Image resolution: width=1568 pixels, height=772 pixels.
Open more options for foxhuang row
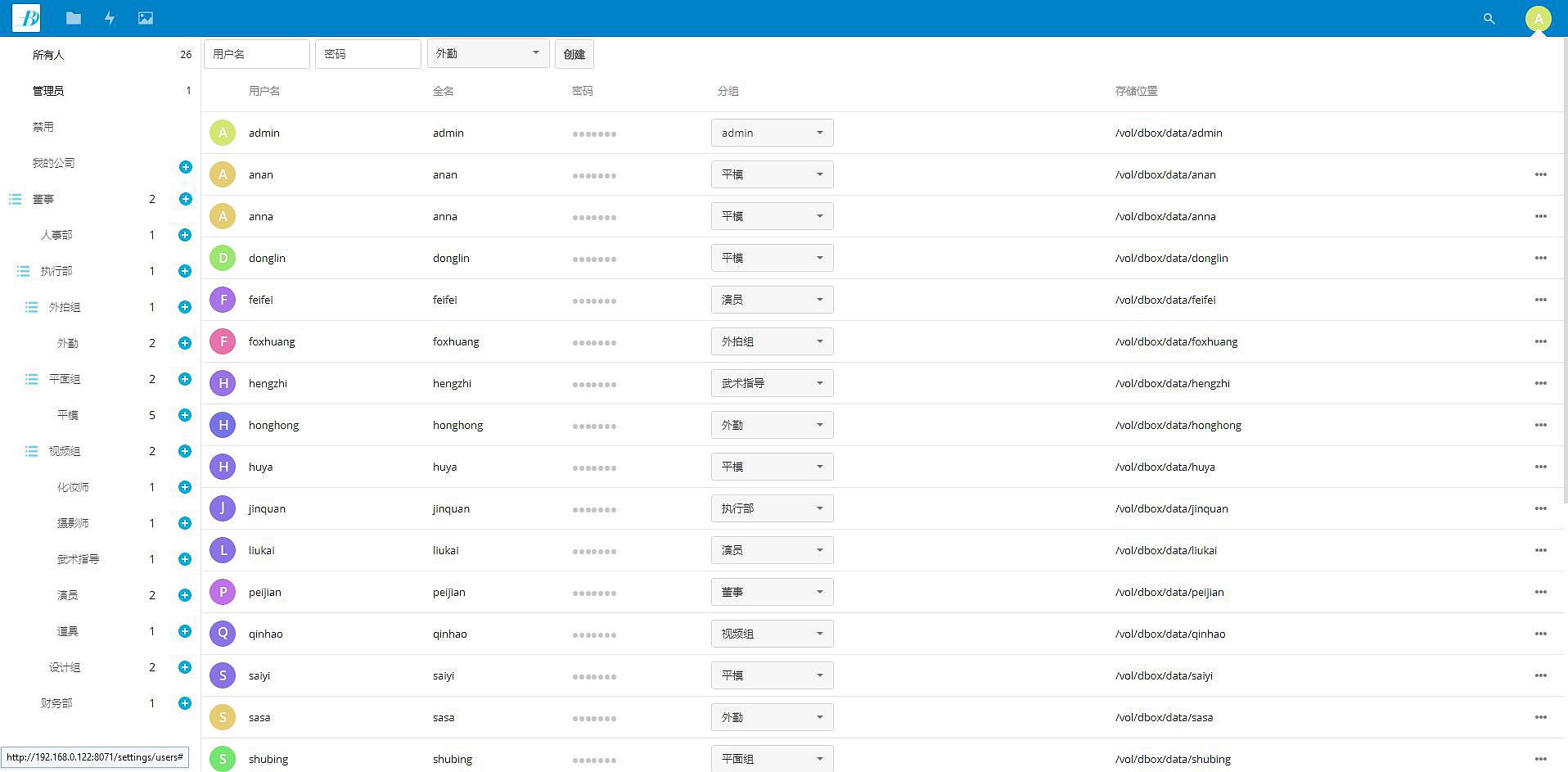point(1540,341)
